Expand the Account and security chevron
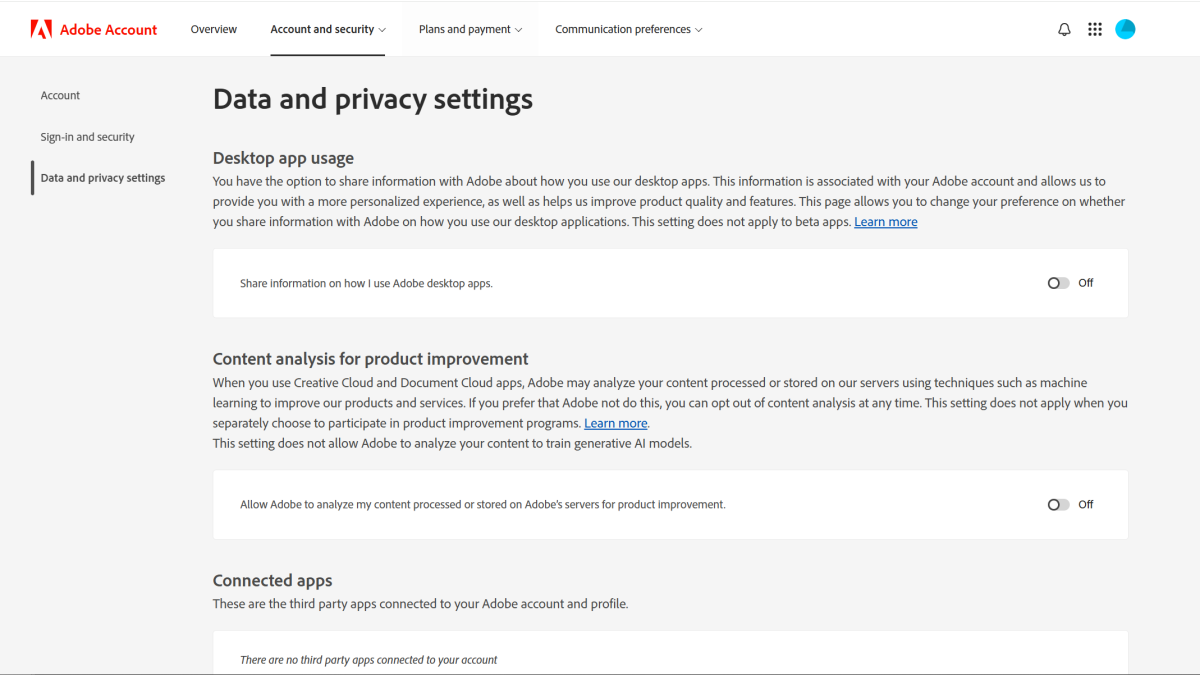This screenshot has height=675, width=1200. [x=382, y=30]
